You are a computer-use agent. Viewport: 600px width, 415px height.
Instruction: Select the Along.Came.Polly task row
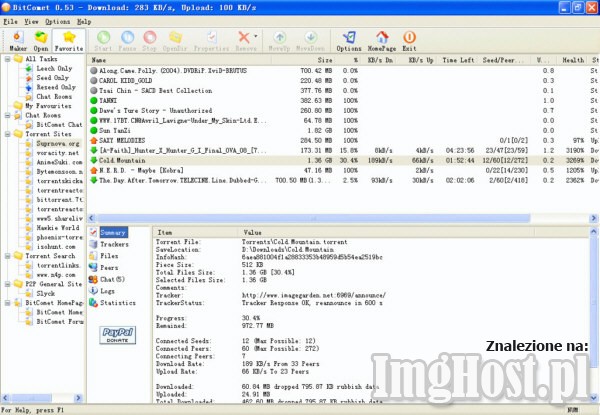pyautogui.click(x=344, y=71)
